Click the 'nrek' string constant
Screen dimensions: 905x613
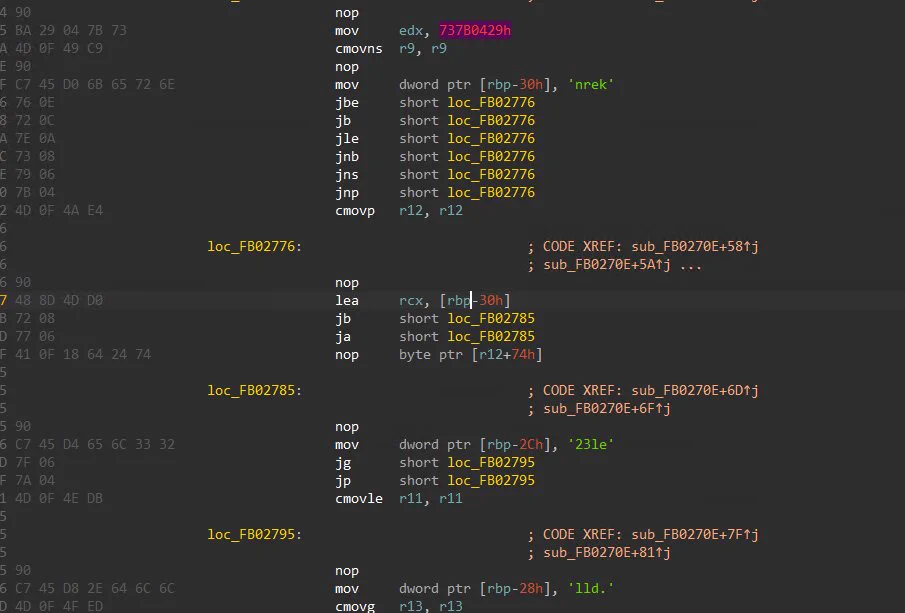pyautogui.click(x=590, y=84)
